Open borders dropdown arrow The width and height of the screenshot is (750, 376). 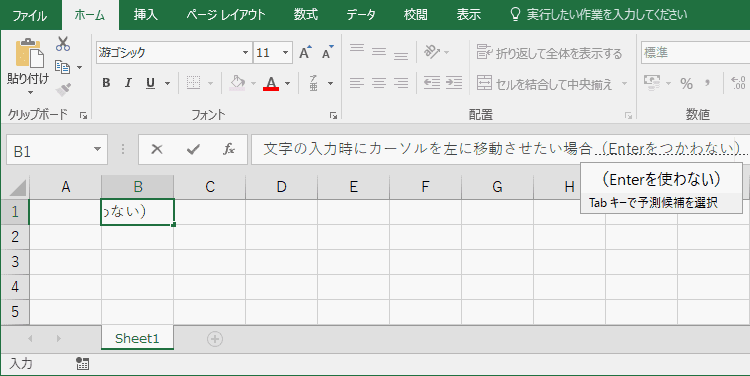(x=210, y=84)
